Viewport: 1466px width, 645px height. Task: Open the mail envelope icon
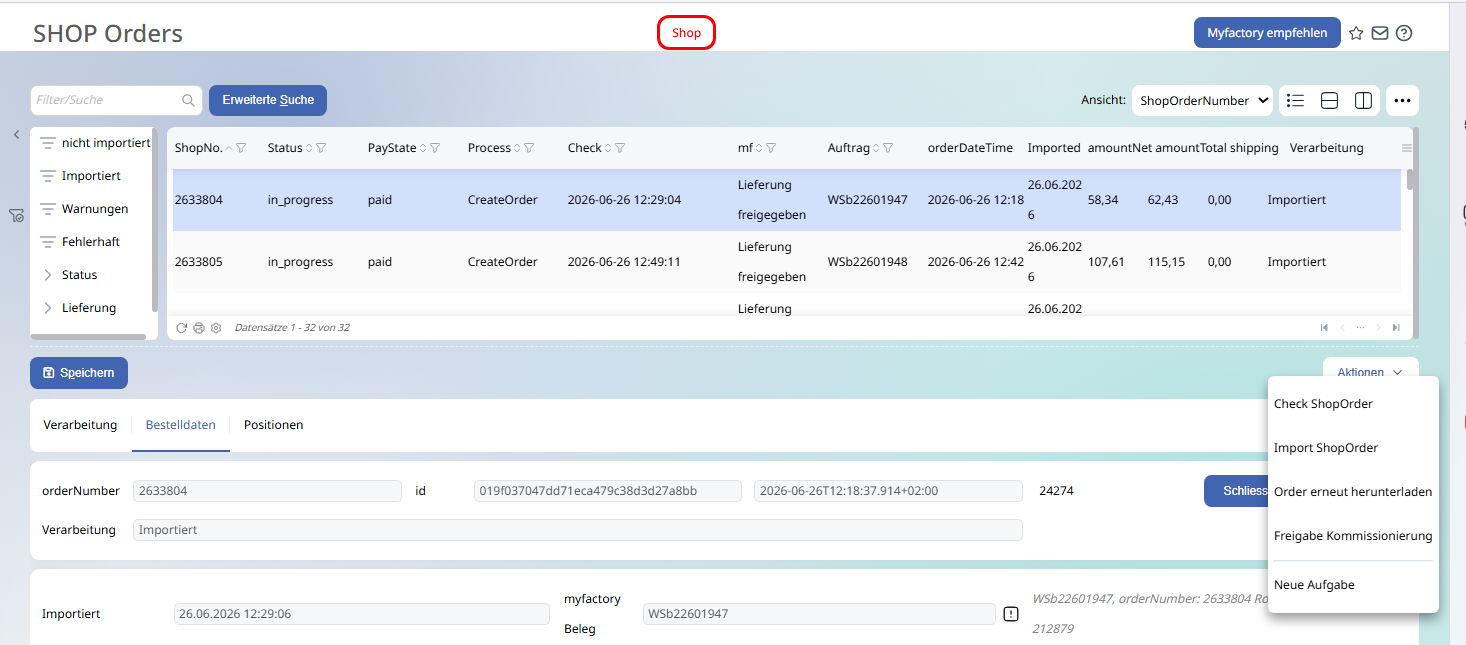(1380, 33)
